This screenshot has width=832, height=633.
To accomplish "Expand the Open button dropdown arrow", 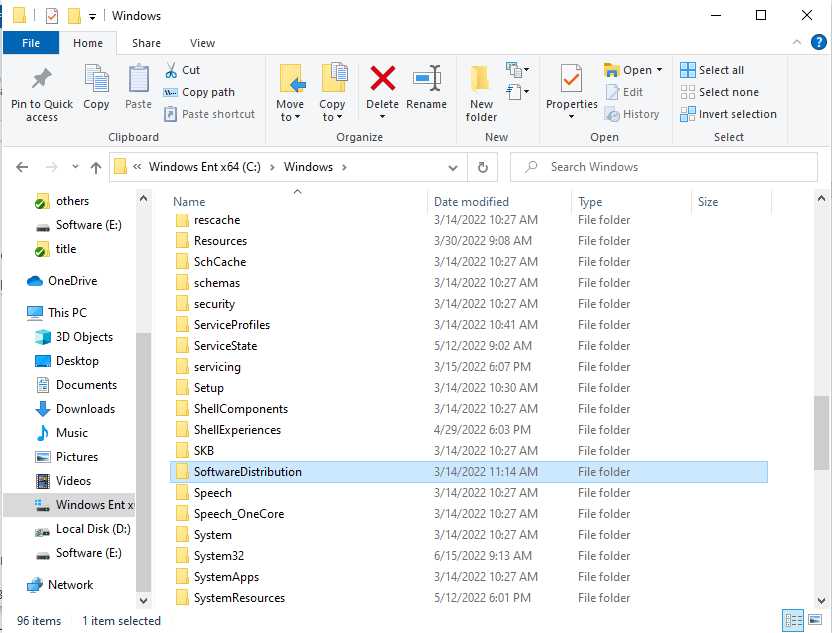I will tap(660, 70).
